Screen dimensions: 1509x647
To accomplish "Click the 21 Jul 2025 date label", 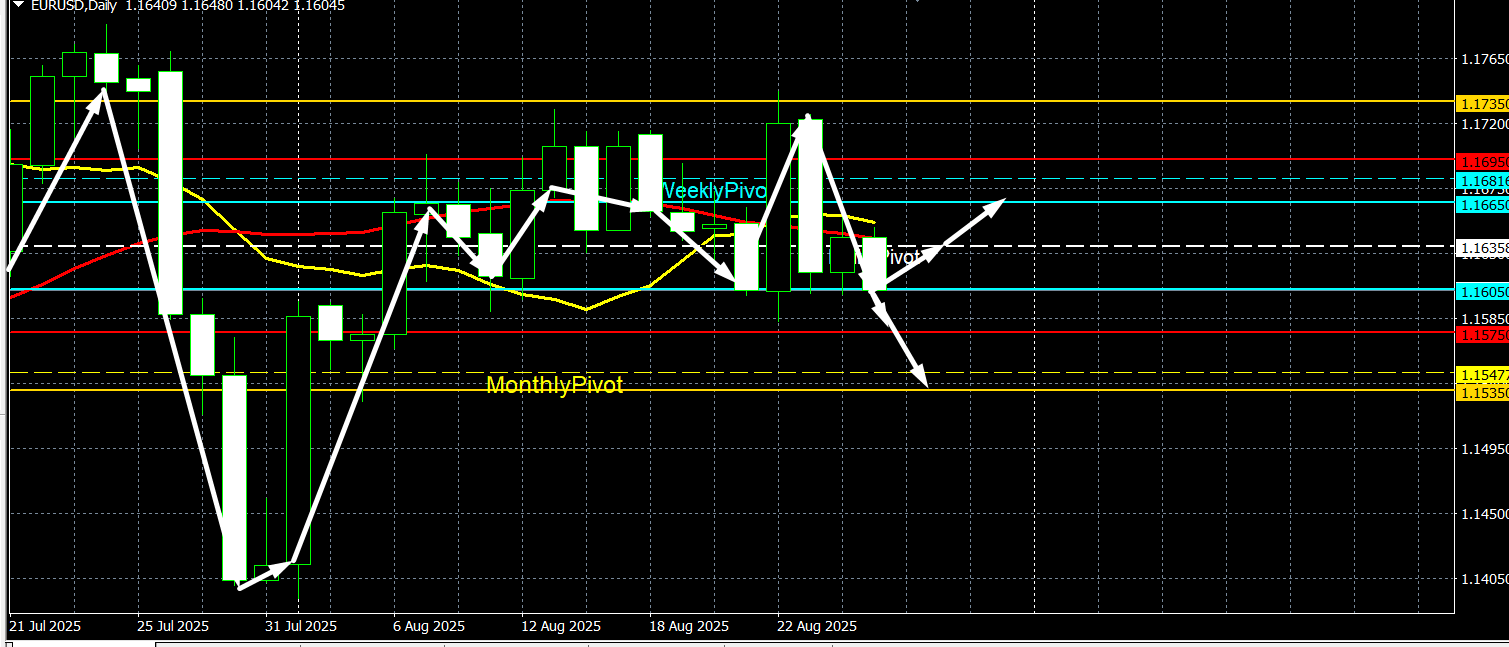I will [x=45, y=627].
